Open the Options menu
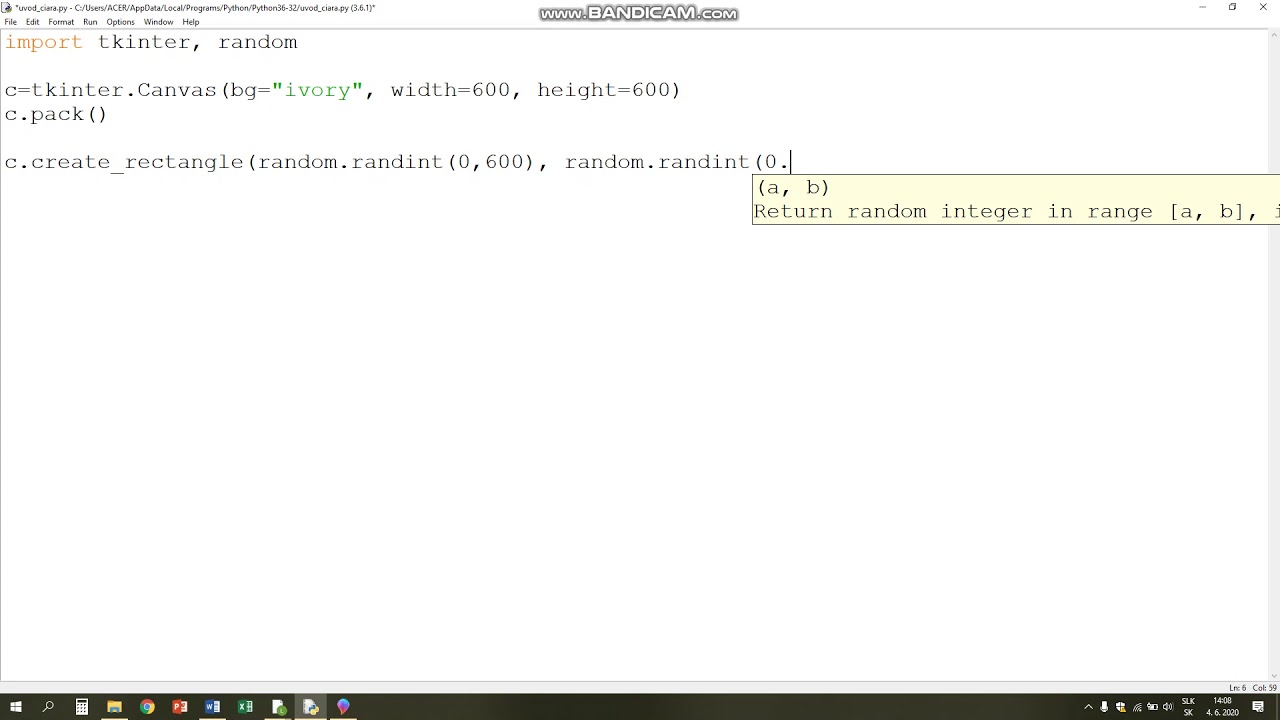1280x720 pixels. [x=120, y=21]
